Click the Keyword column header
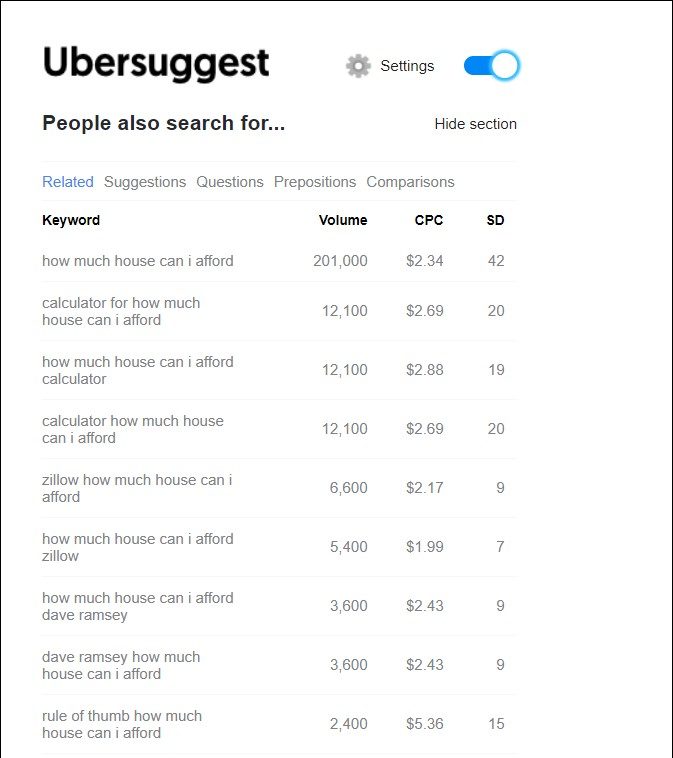673x758 pixels. coord(71,220)
